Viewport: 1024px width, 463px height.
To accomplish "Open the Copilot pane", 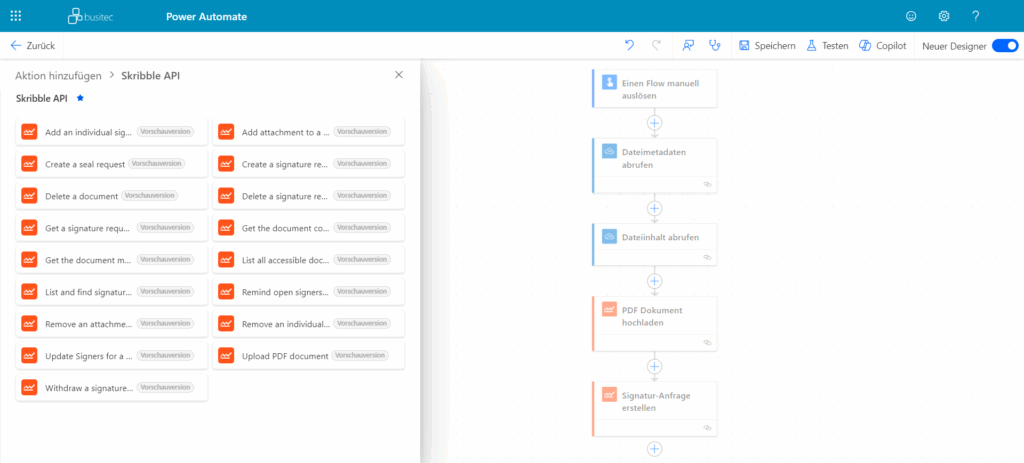I will 882,46.
